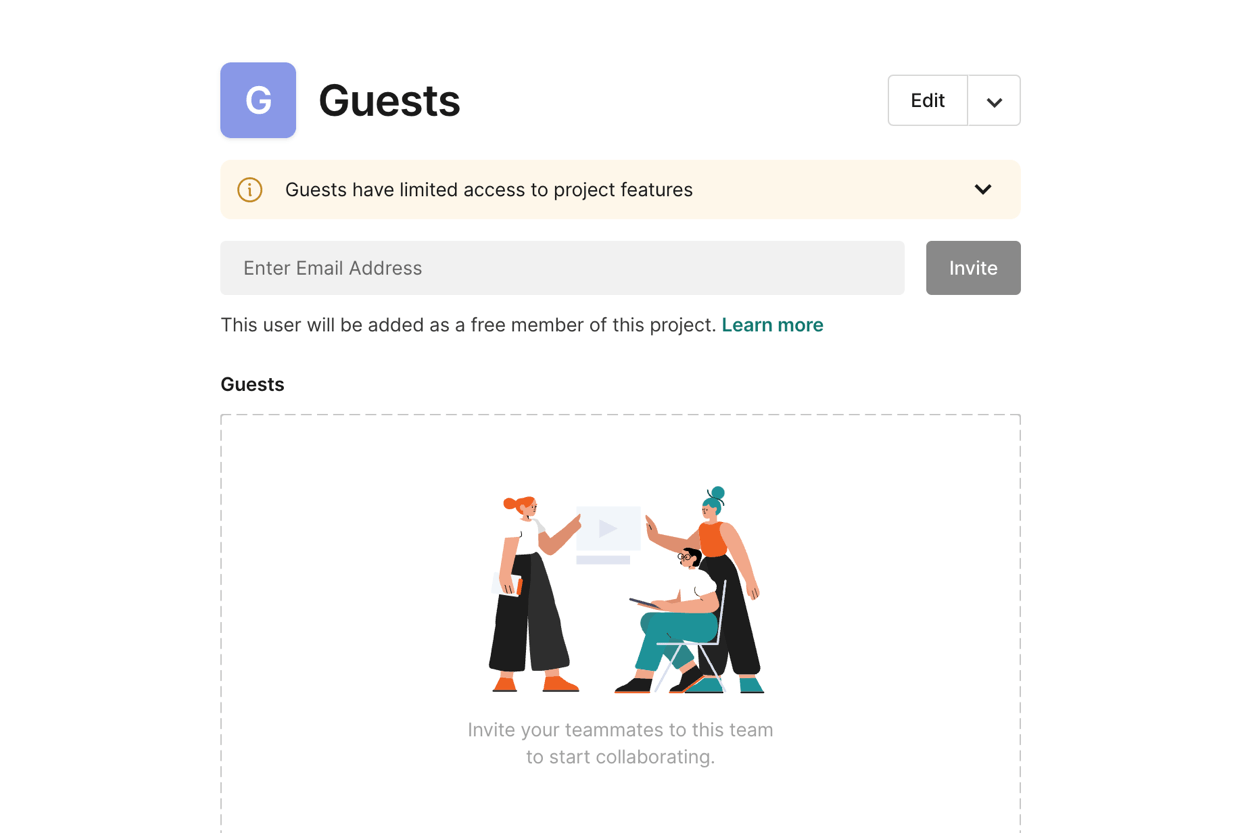
Task: Click the 'to start collaborating' caption line
Action: 620,757
